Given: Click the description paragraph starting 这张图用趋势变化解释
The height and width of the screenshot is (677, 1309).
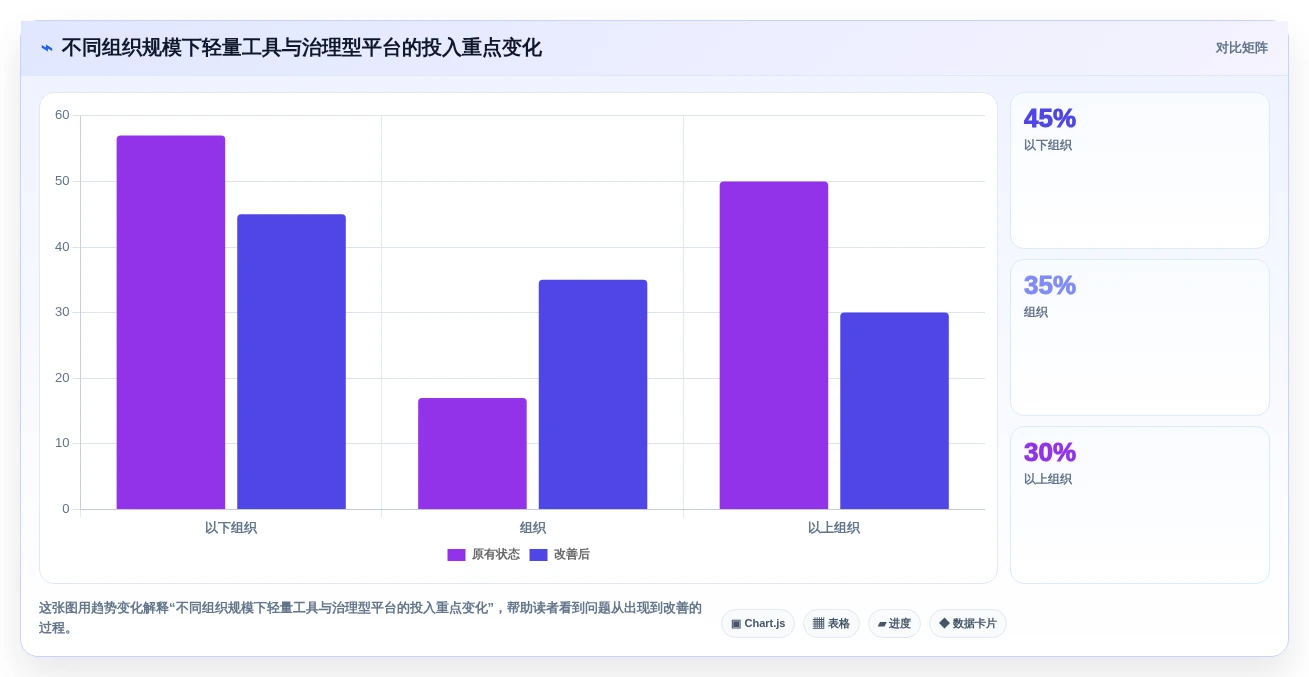Looking at the screenshot, I should coord(370,618).
